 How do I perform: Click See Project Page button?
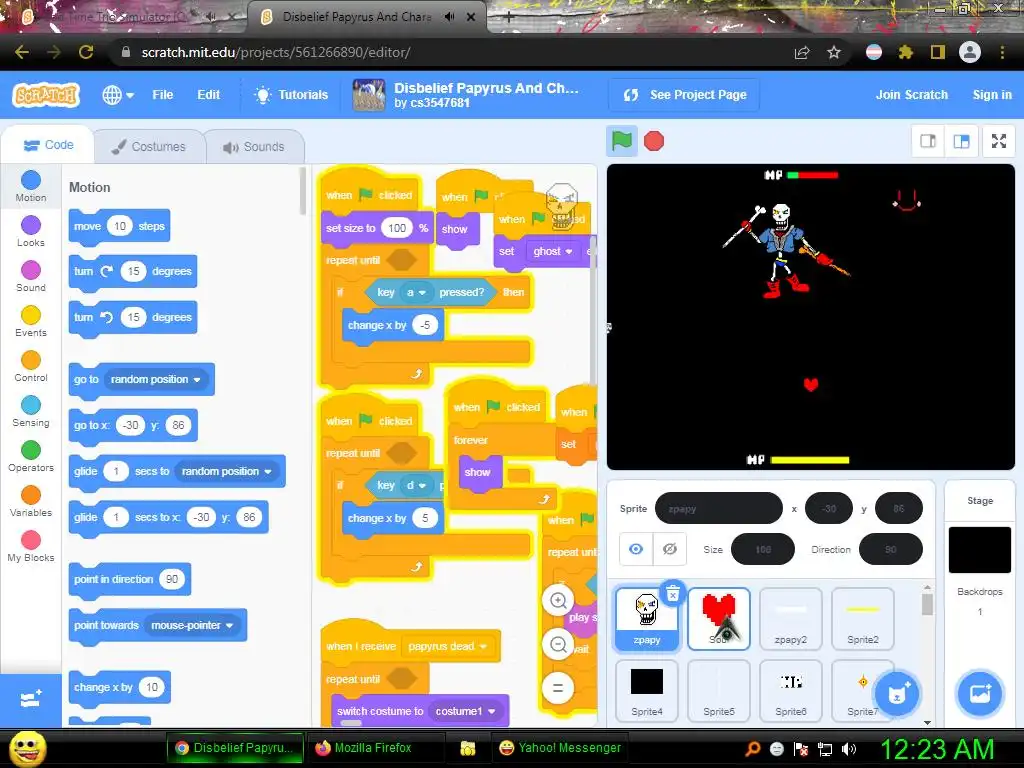click(684, 95)
